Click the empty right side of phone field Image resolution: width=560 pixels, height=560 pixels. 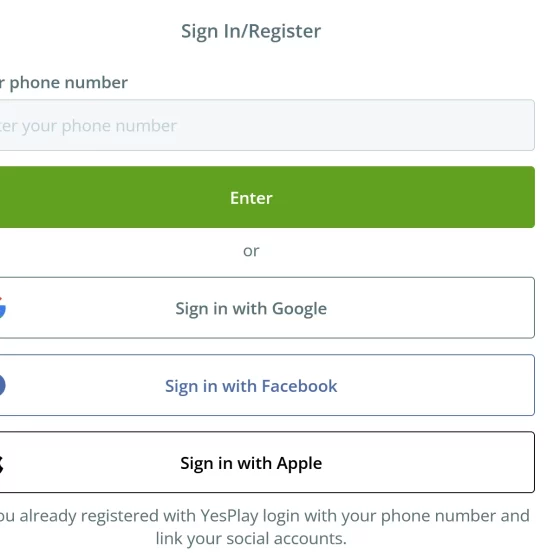coord(393,125)
